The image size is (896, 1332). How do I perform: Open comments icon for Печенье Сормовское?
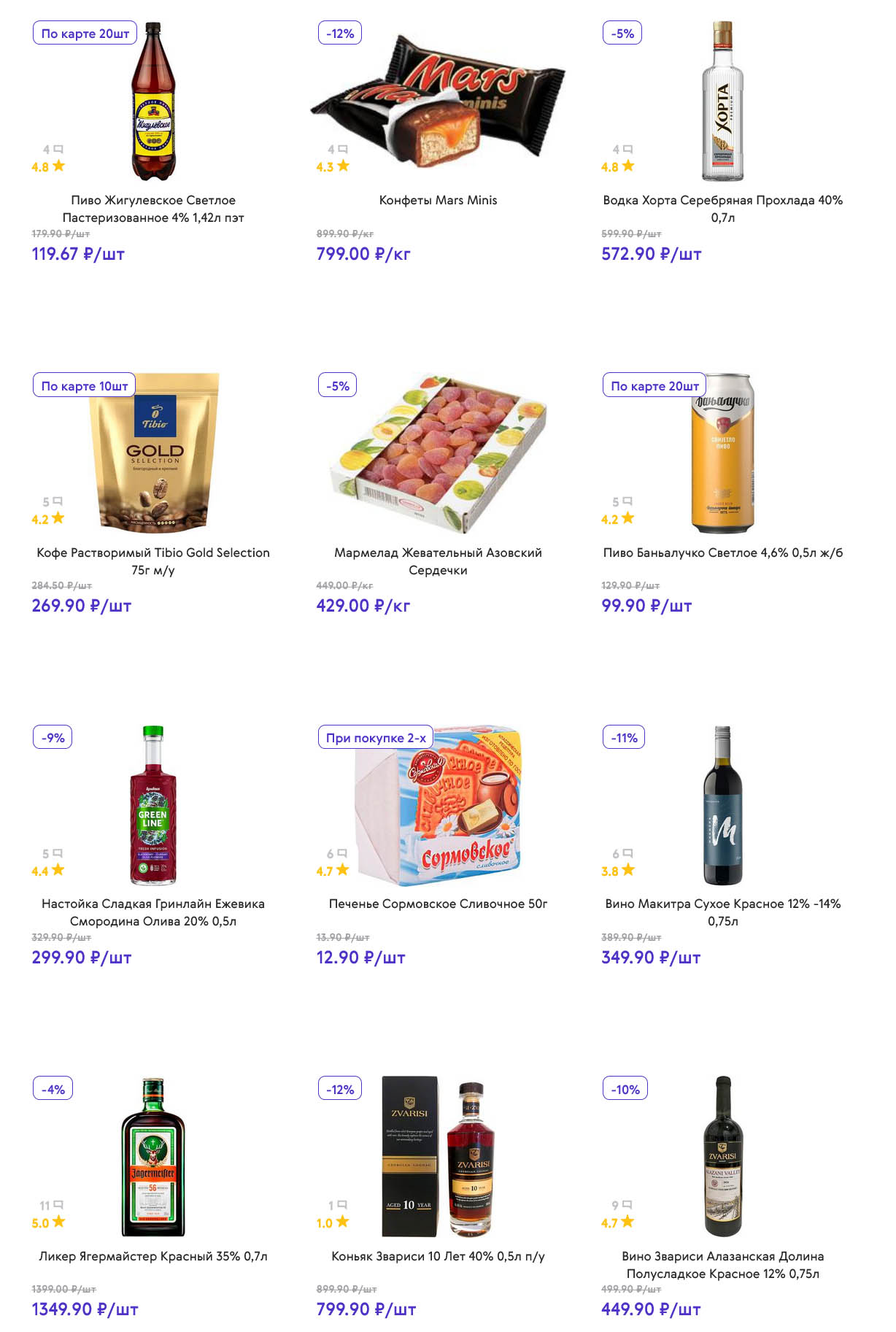pyautogui.click(x=342, y=853)
